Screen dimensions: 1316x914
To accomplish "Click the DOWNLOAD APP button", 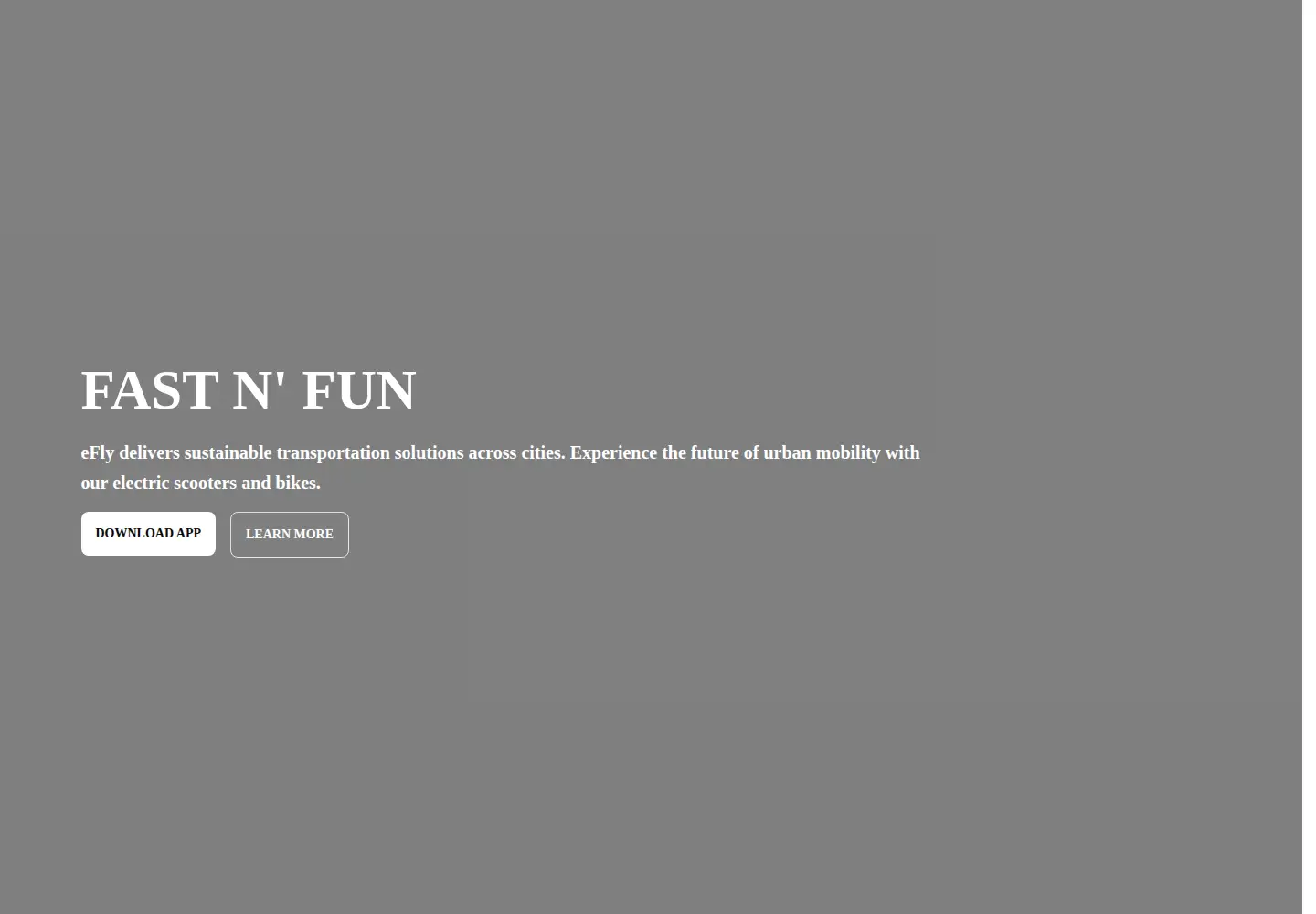I will [148, 534].
